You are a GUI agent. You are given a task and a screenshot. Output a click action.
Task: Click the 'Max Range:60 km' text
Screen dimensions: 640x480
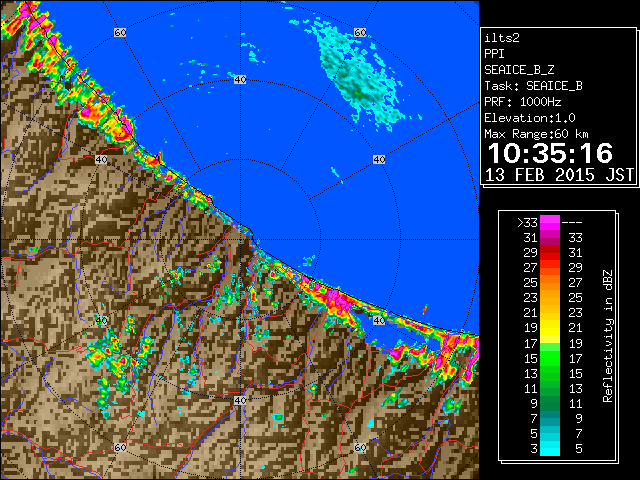coord(536,134)
